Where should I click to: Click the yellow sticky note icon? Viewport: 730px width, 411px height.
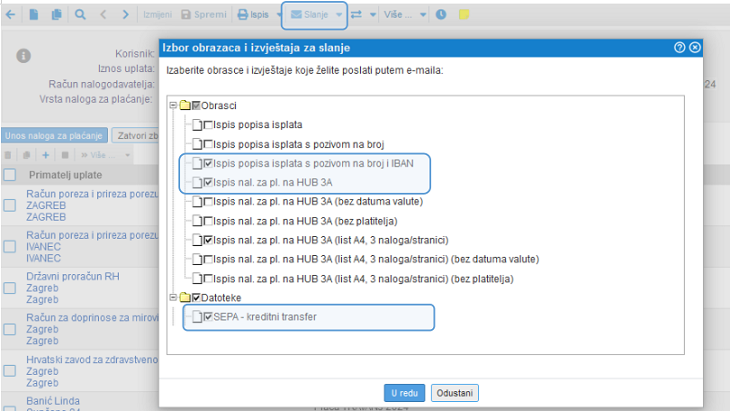pos(464,15)
